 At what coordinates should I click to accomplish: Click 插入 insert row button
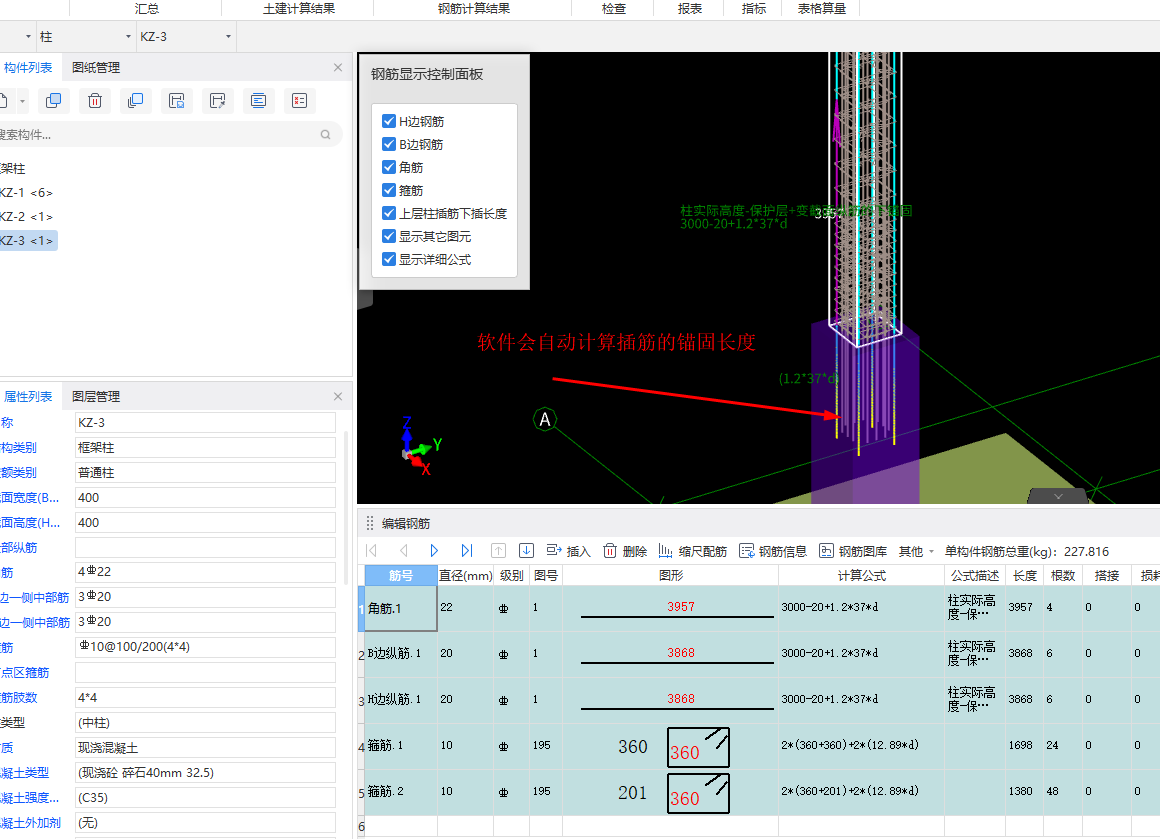(568, 551)
